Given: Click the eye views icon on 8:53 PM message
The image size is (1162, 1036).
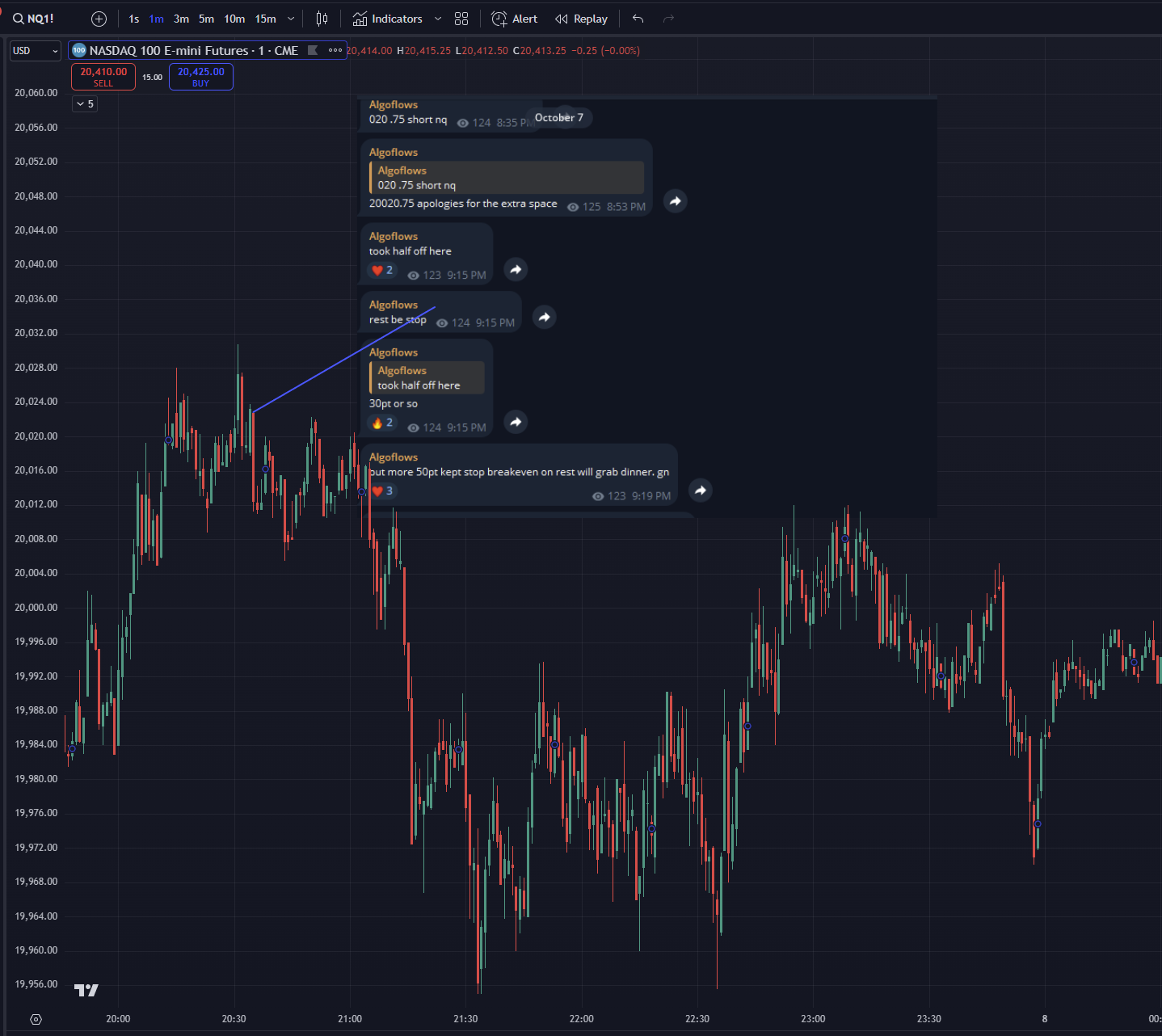Looking at the screenshot, I should pyautogui.click(x=573, y=207).
